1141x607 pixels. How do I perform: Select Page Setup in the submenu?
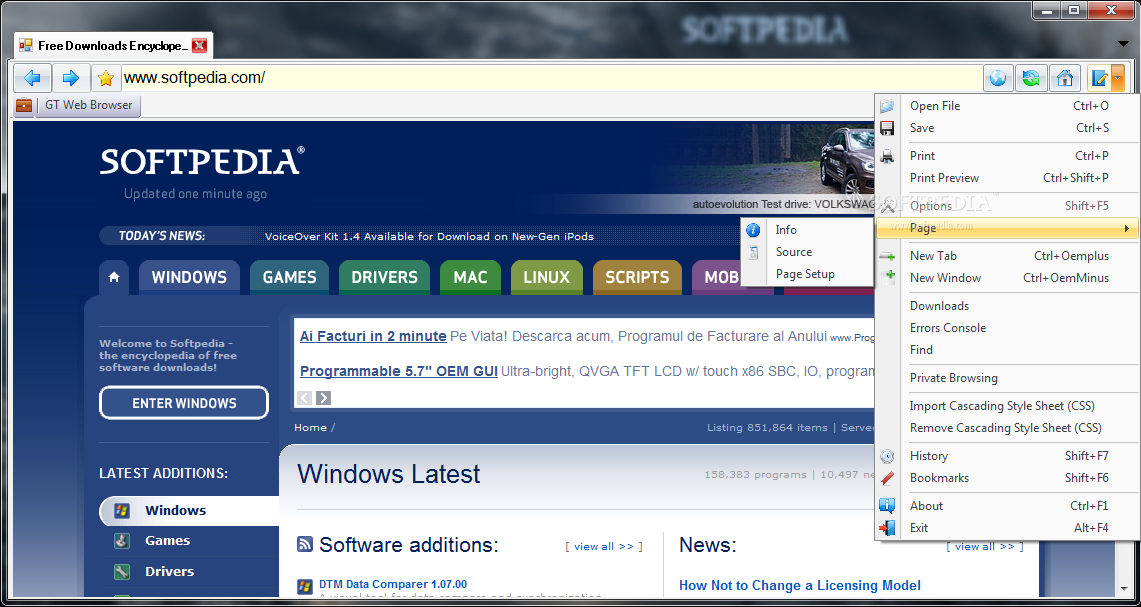tap(807, 274)
